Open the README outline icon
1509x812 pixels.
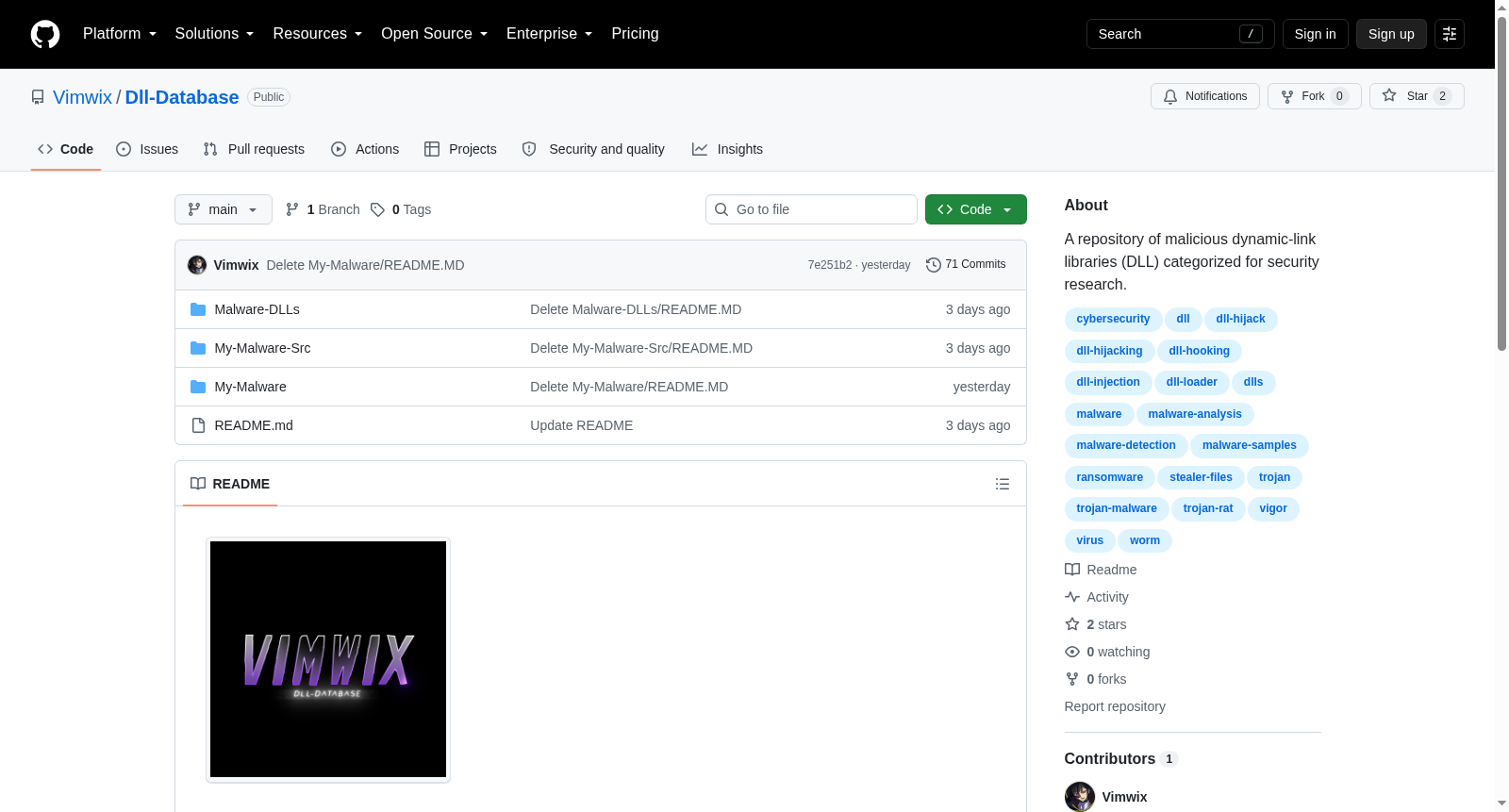coord(1003,484)
